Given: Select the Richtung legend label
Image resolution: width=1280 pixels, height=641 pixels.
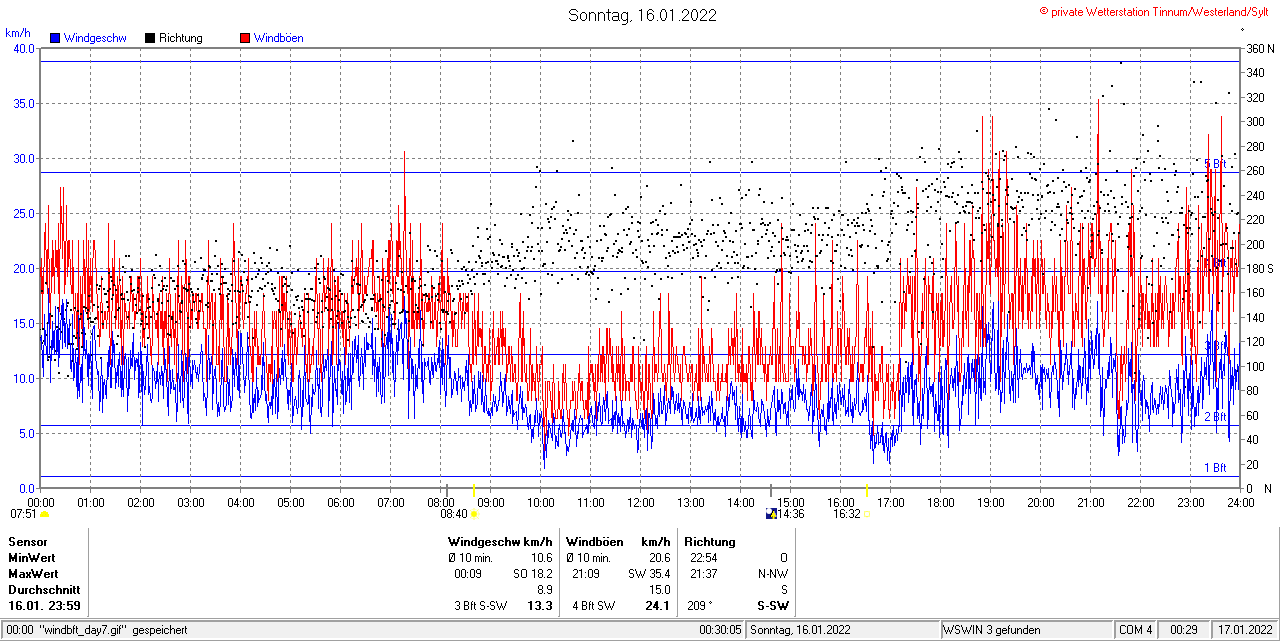Looking at the screenshot, I should click(x=181, y=38).
